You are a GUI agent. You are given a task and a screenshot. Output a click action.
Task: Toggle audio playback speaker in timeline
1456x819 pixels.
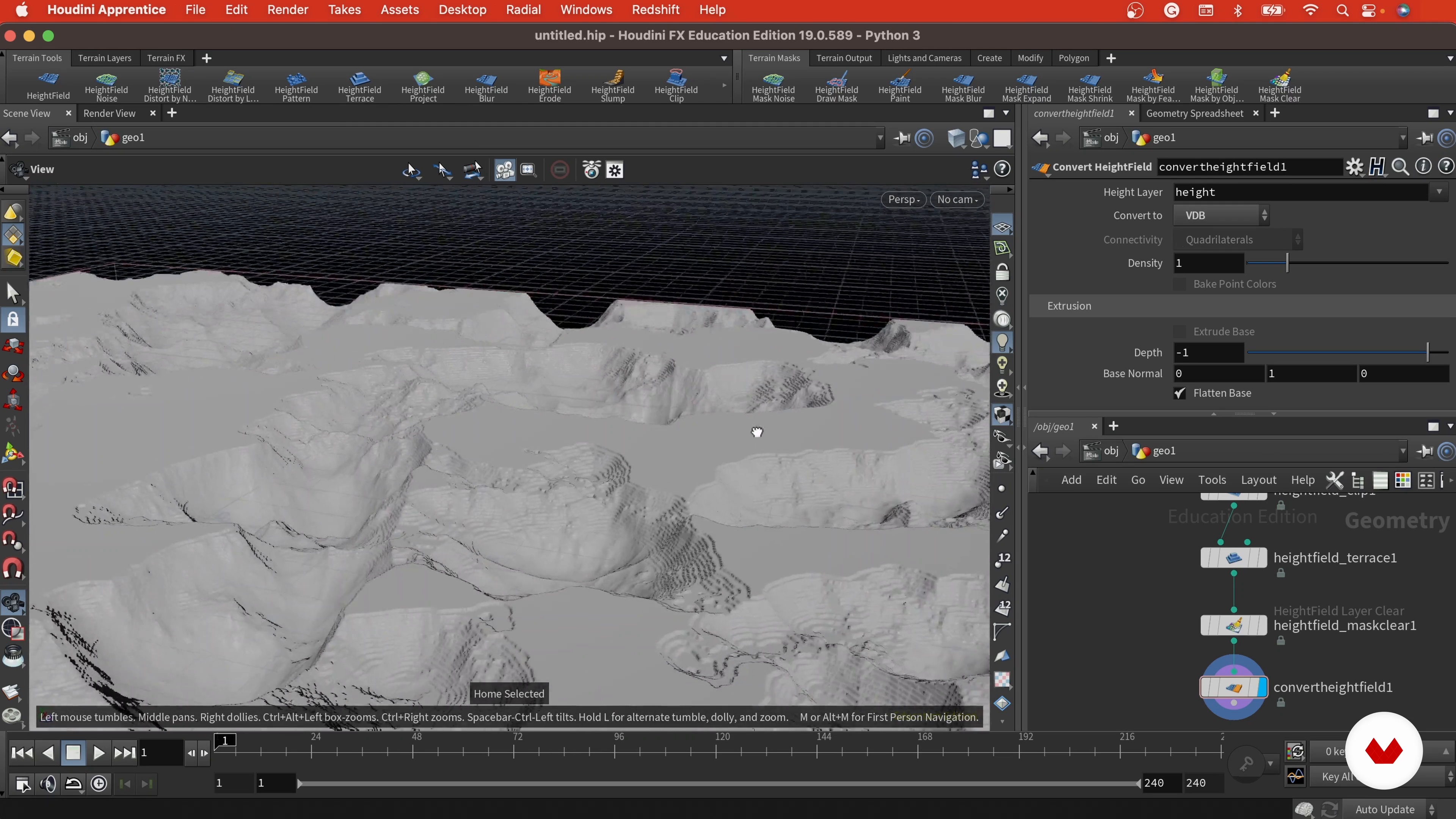(48, 783)
